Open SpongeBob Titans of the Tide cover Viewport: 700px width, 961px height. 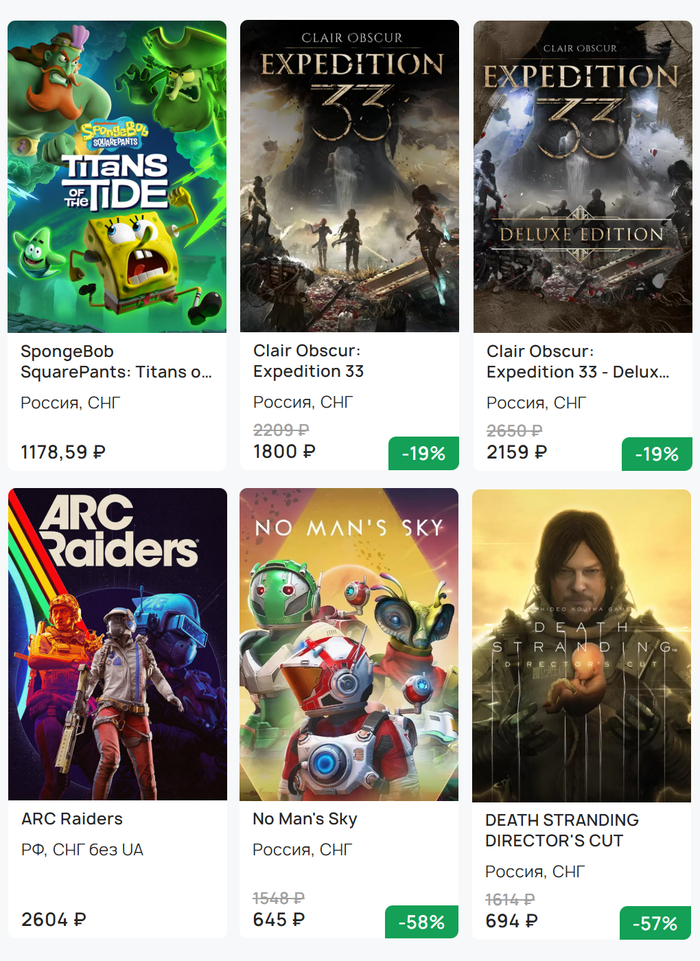(117, 176)
